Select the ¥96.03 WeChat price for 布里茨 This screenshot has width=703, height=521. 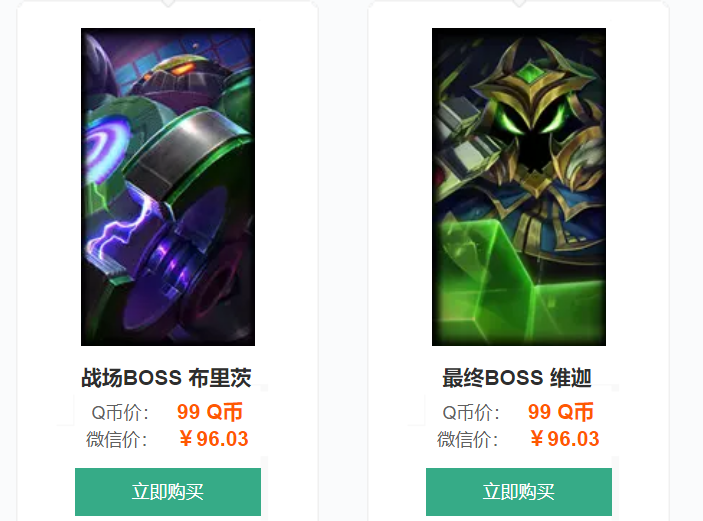click(213, 439)
